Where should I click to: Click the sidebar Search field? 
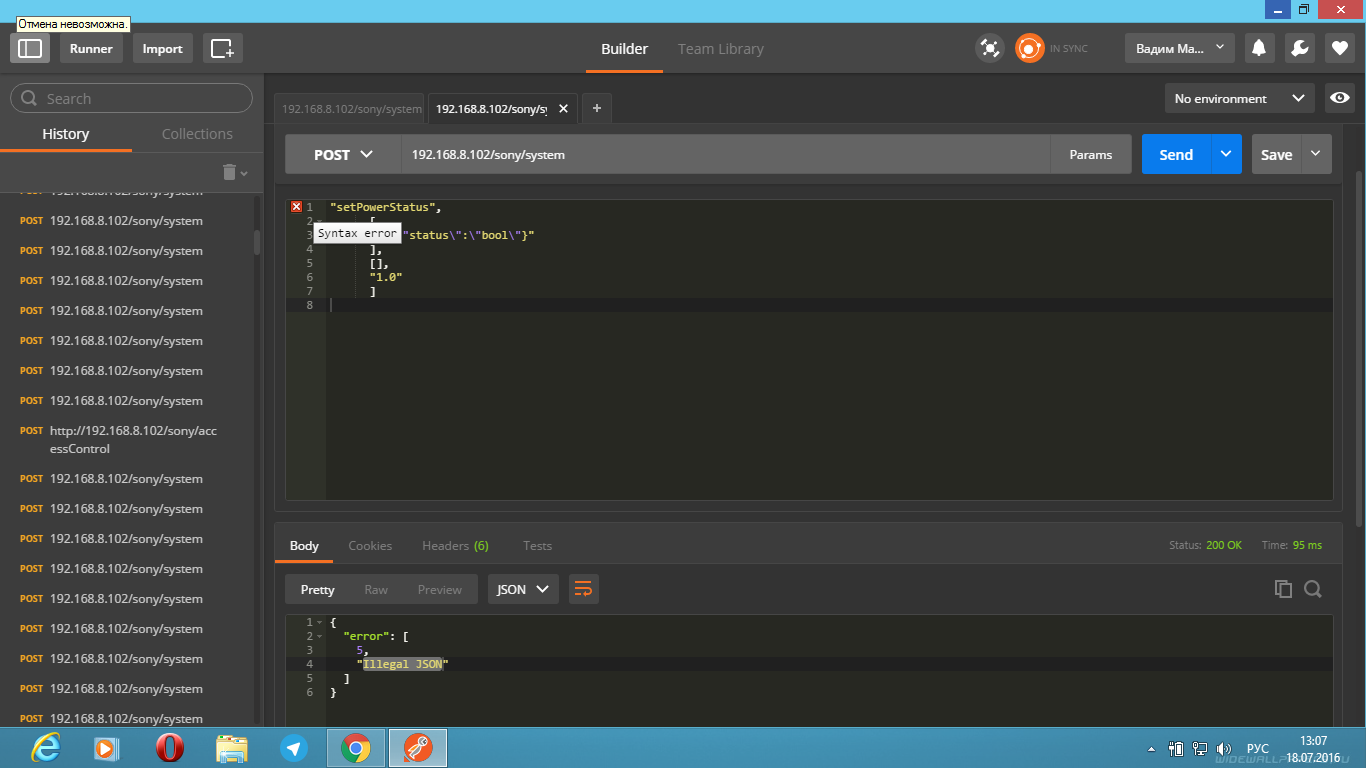[131, 98]
